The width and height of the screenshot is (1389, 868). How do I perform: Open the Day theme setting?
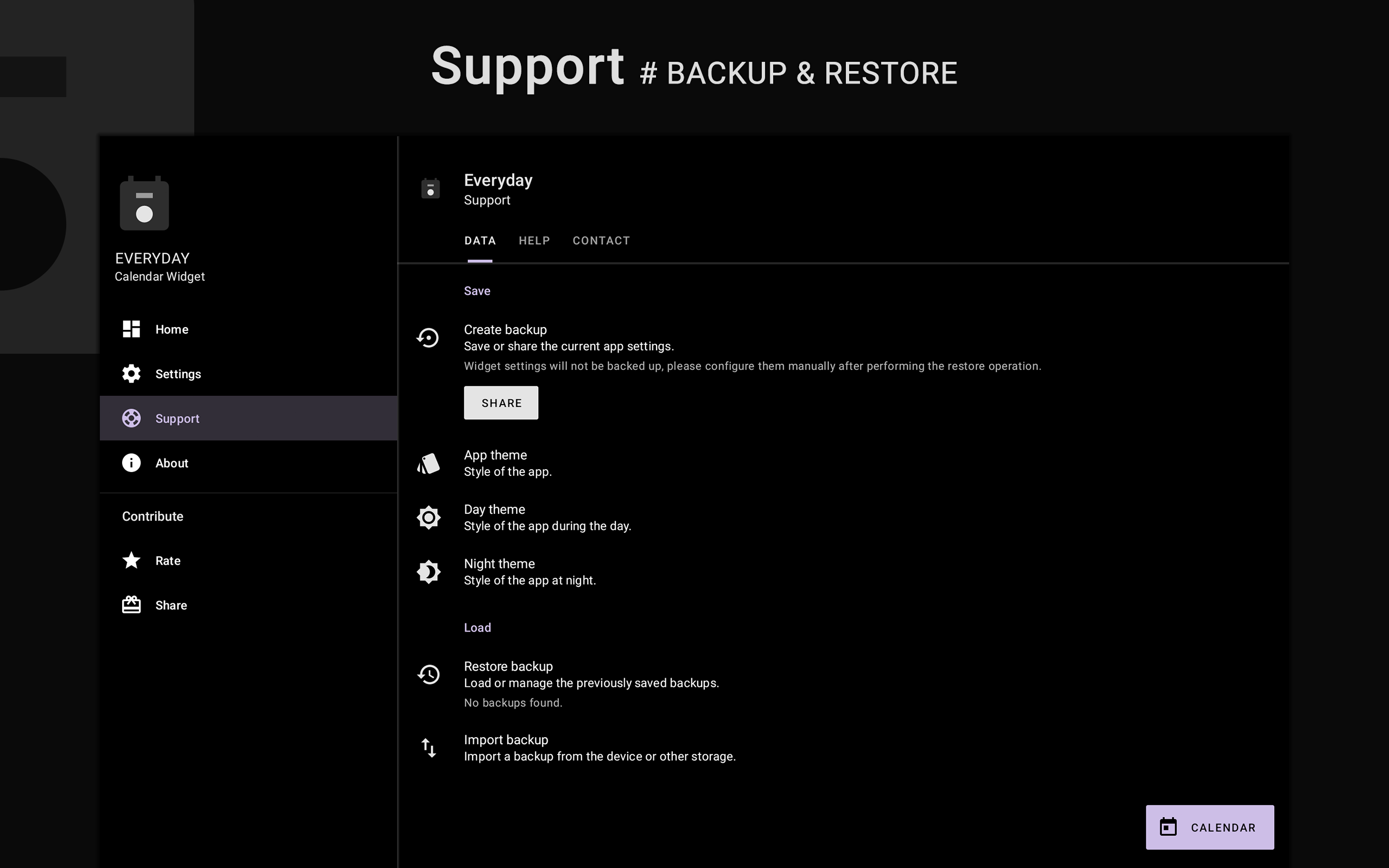pos(844,518)
